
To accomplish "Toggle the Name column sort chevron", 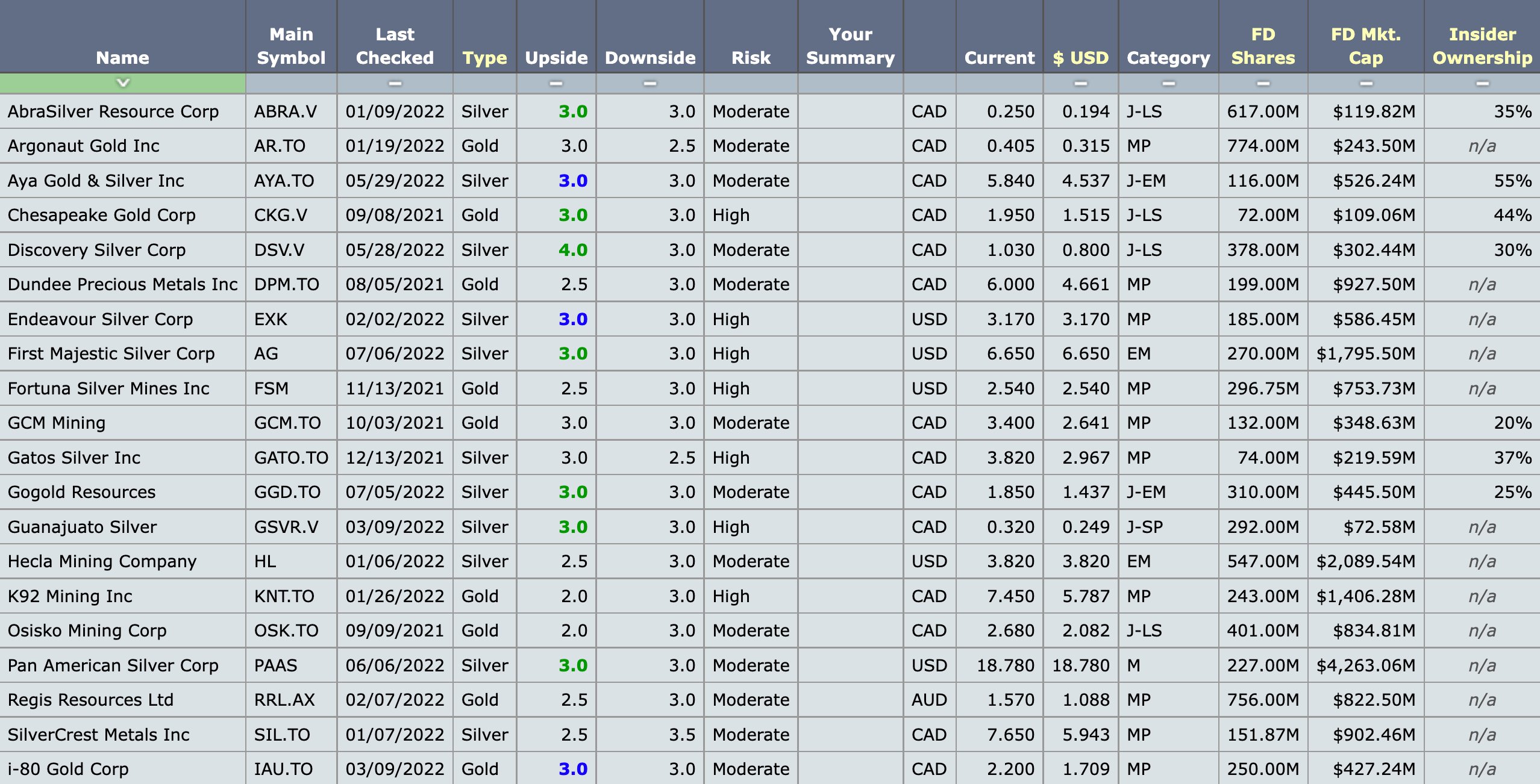I will tap(123, 82).
